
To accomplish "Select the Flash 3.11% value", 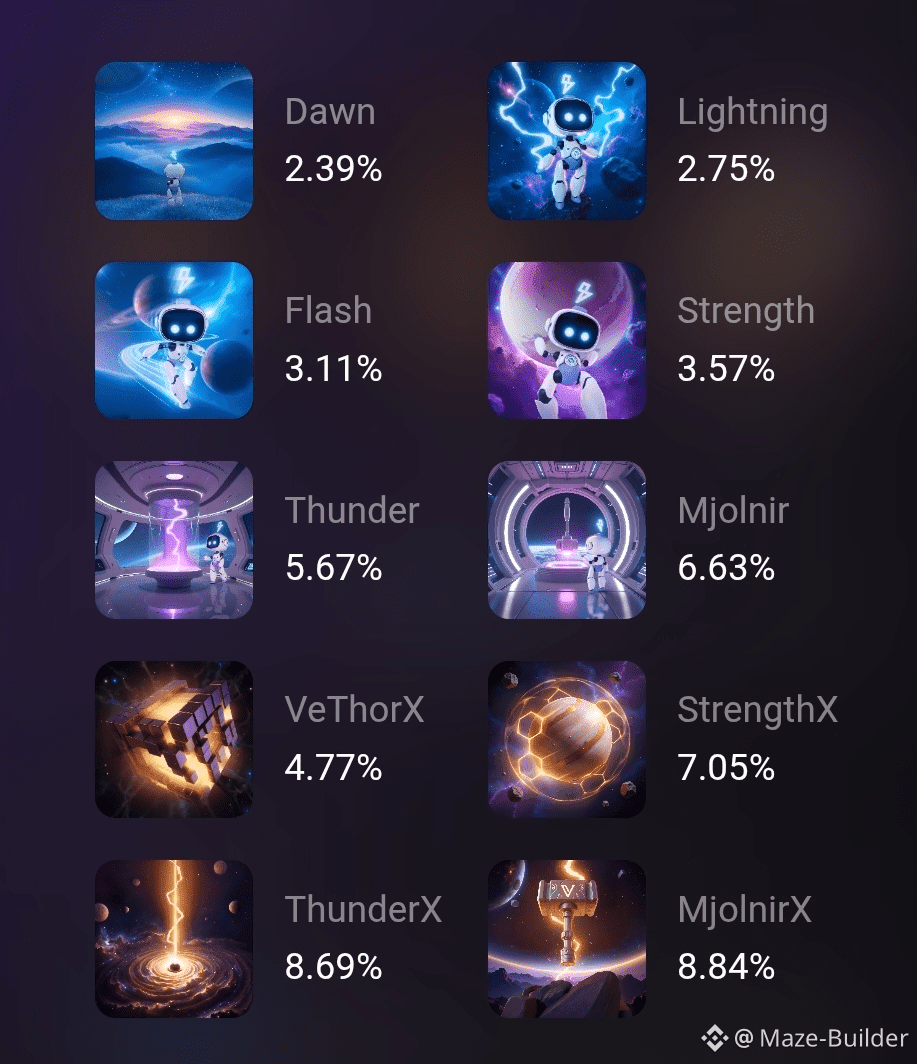I will click(333, 368).
